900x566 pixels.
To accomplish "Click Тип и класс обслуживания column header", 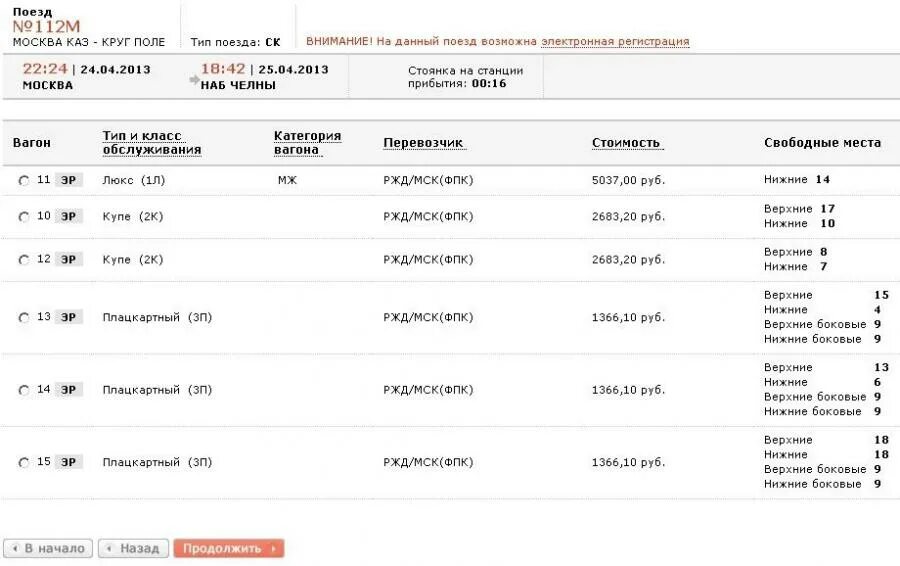I will coord(152,143).
